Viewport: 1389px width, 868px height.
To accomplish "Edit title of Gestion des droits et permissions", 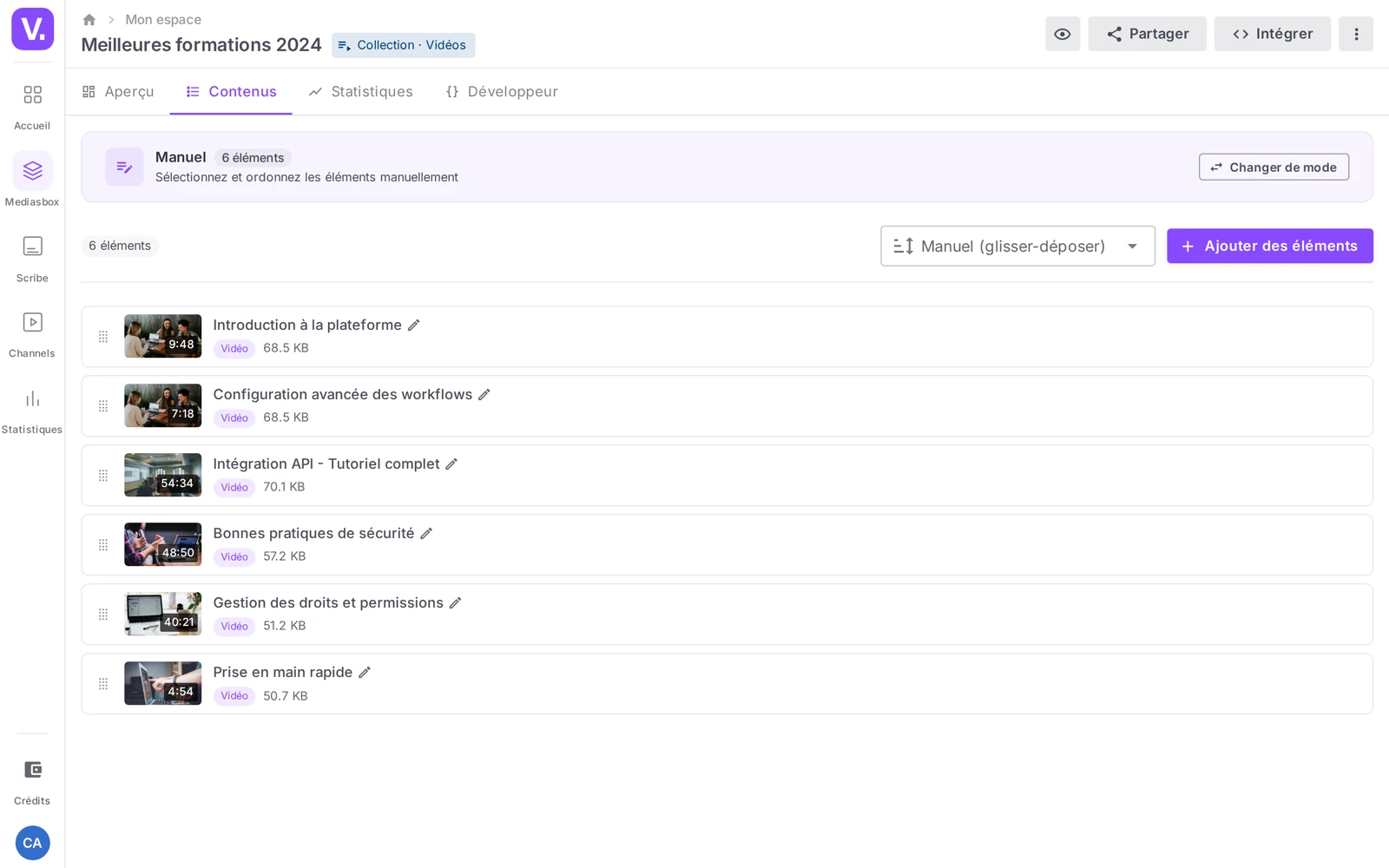I will [455, 602].
